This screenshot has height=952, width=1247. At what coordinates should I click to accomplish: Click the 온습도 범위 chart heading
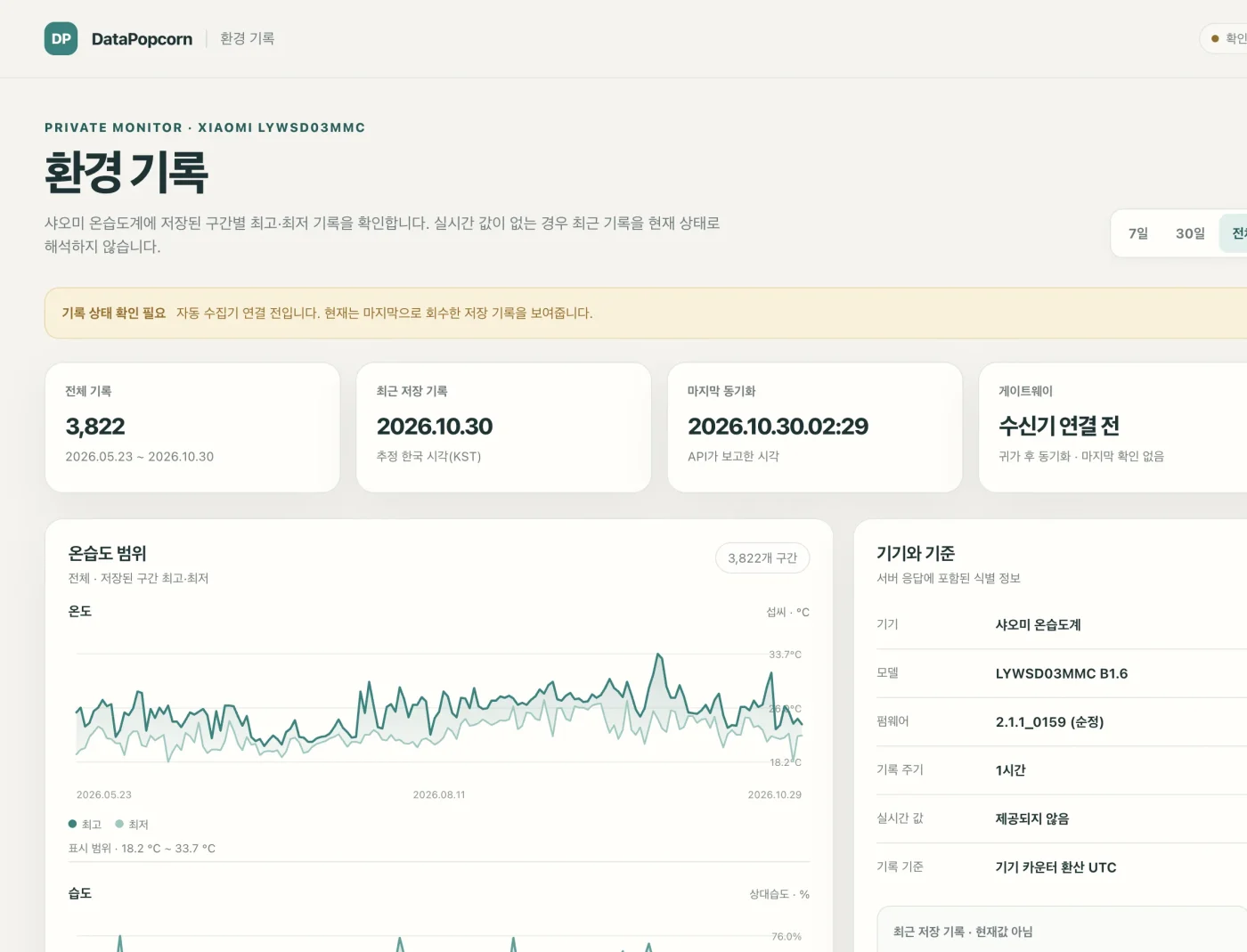coord(108,554)
